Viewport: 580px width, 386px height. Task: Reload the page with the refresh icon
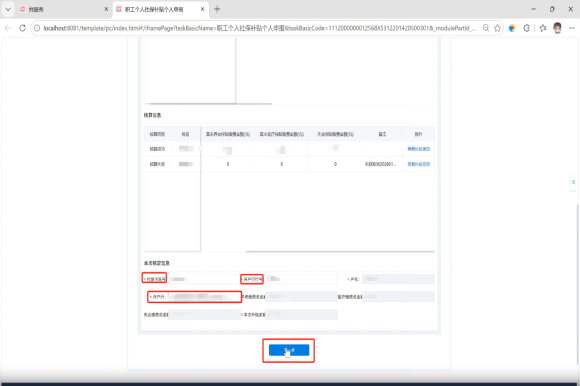click(22, 28)
